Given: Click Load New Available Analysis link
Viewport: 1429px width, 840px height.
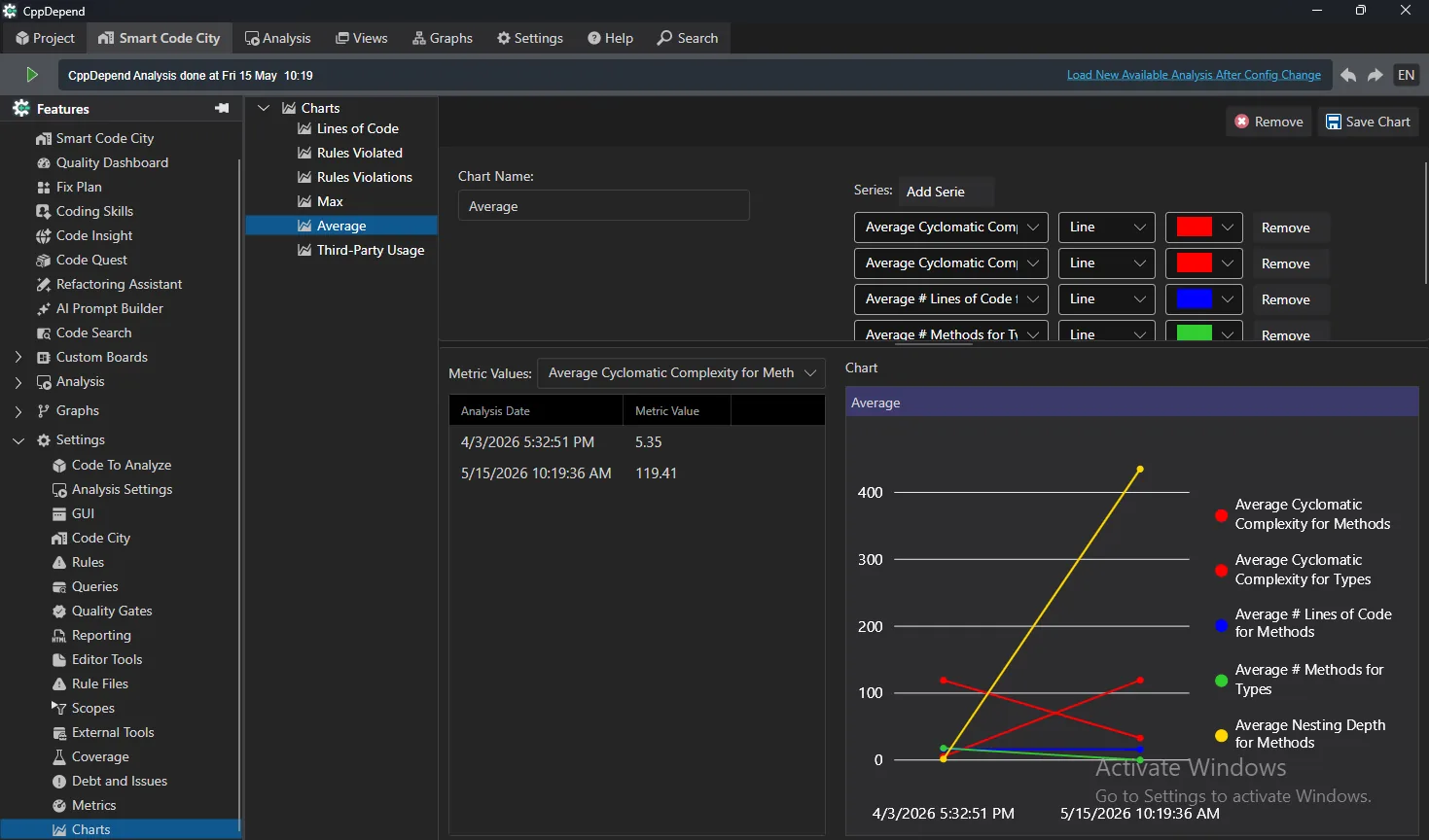Looking at the screenshot, I should pos(1194,75).
